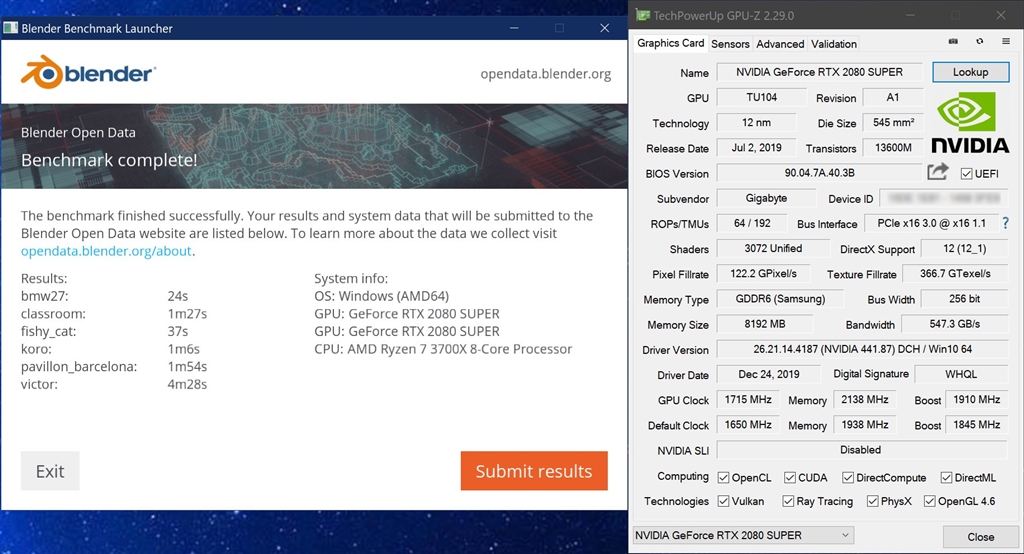Click the Bandwidth value 547.3 GB/s
This screenshot has width=1024, height=554.
tap(954, 324)
